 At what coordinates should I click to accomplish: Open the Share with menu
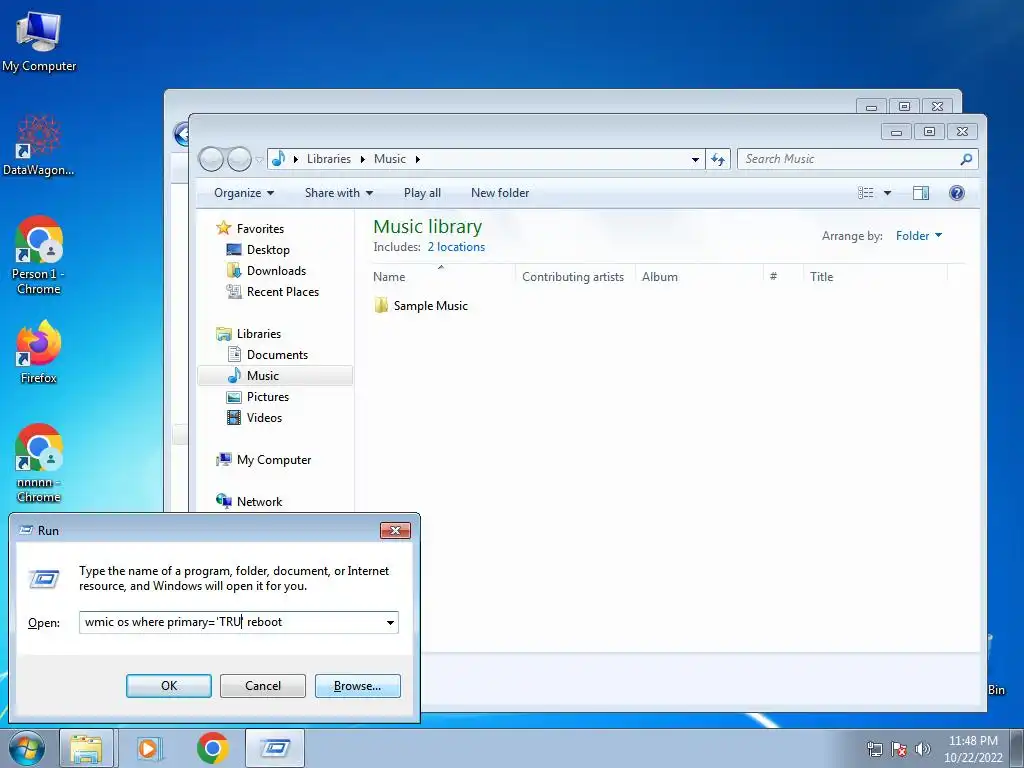[338, 193]
